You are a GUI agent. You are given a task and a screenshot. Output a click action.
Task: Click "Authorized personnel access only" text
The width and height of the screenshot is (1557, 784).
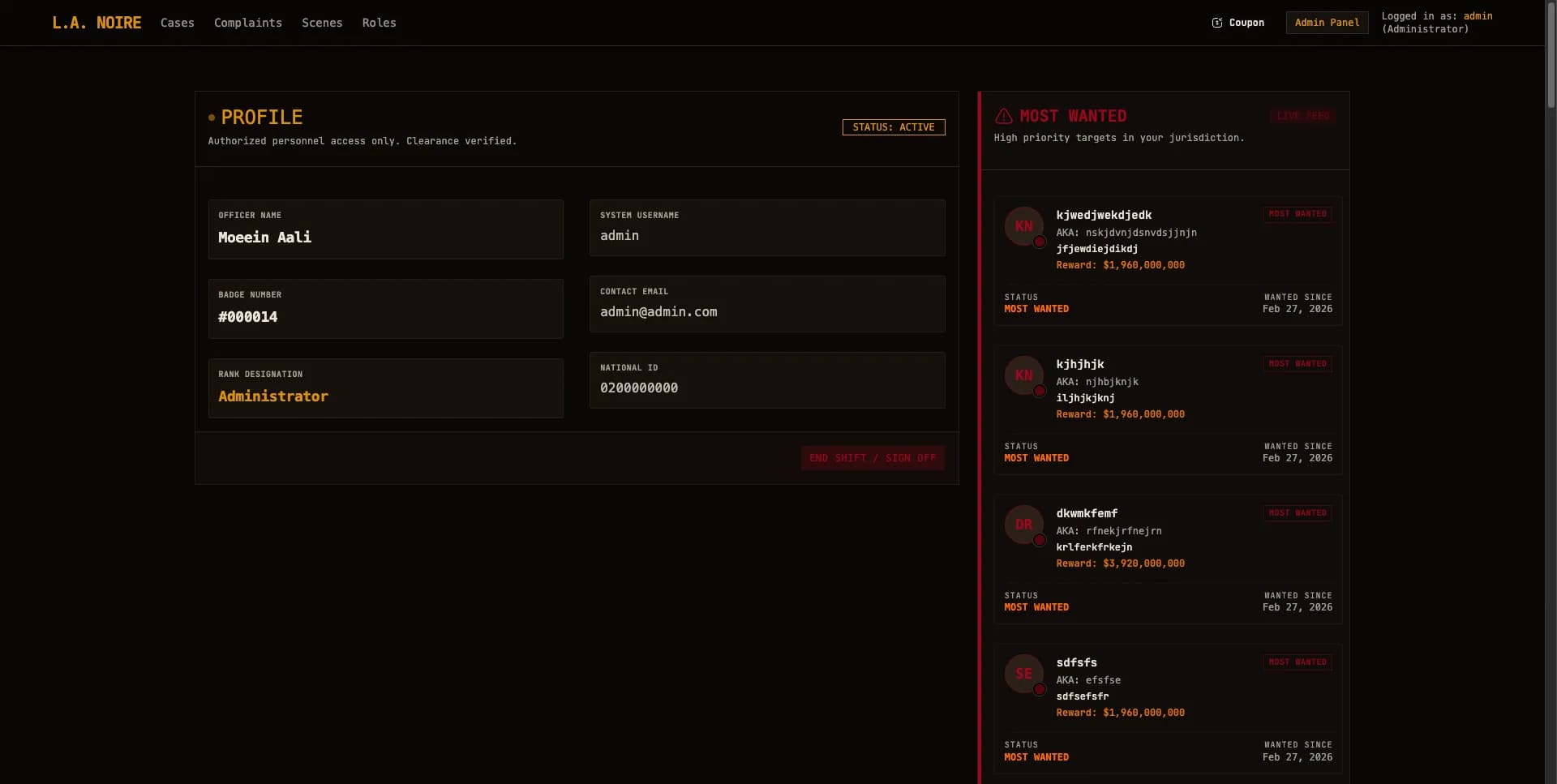coord(304,141)
